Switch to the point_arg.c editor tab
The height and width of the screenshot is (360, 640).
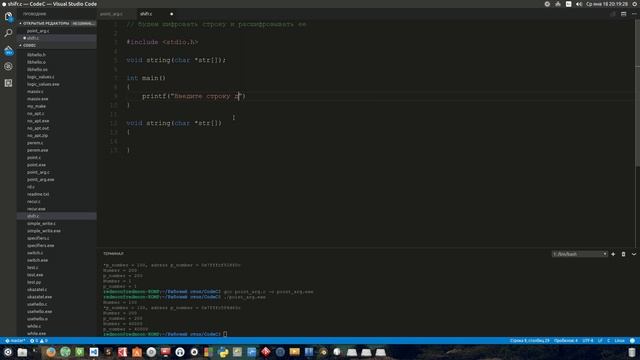pos(111,14)
